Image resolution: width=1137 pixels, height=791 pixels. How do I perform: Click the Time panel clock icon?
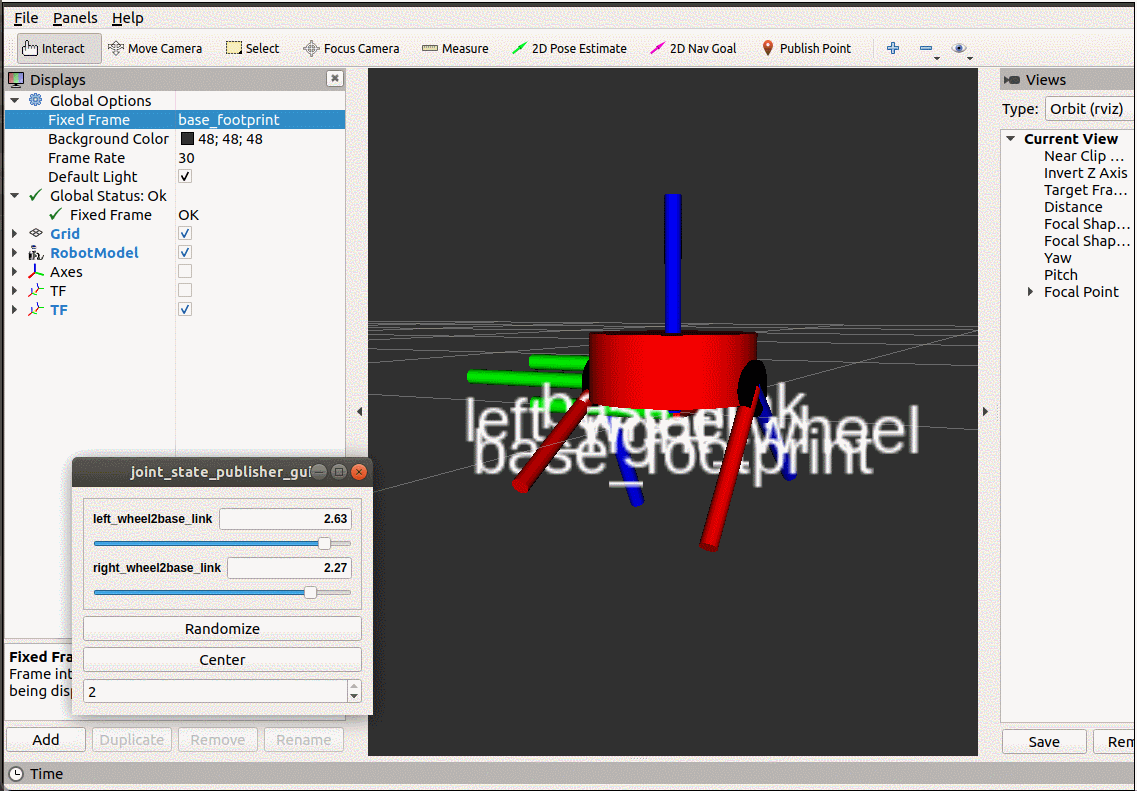tap(15, 774)
